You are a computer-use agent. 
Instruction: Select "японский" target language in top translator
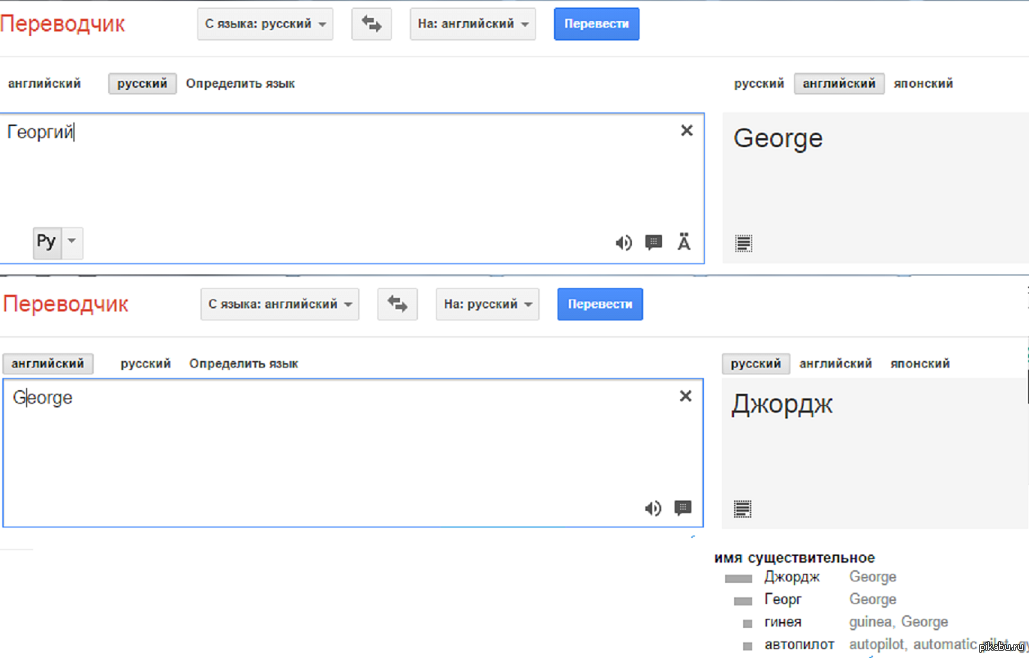click(x=921, y=84)
